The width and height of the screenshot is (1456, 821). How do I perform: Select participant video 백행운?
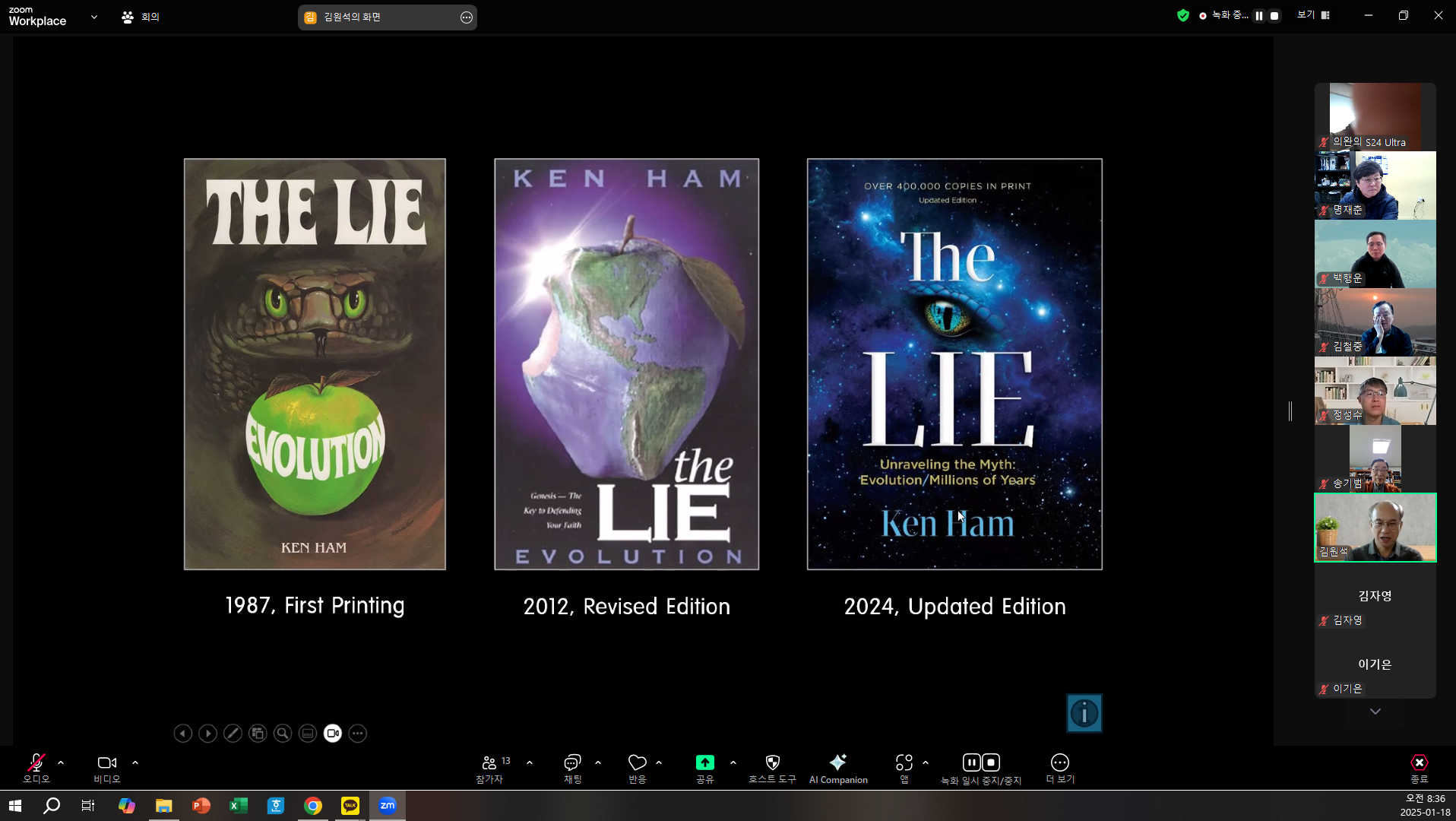[x=1375, y=253]
